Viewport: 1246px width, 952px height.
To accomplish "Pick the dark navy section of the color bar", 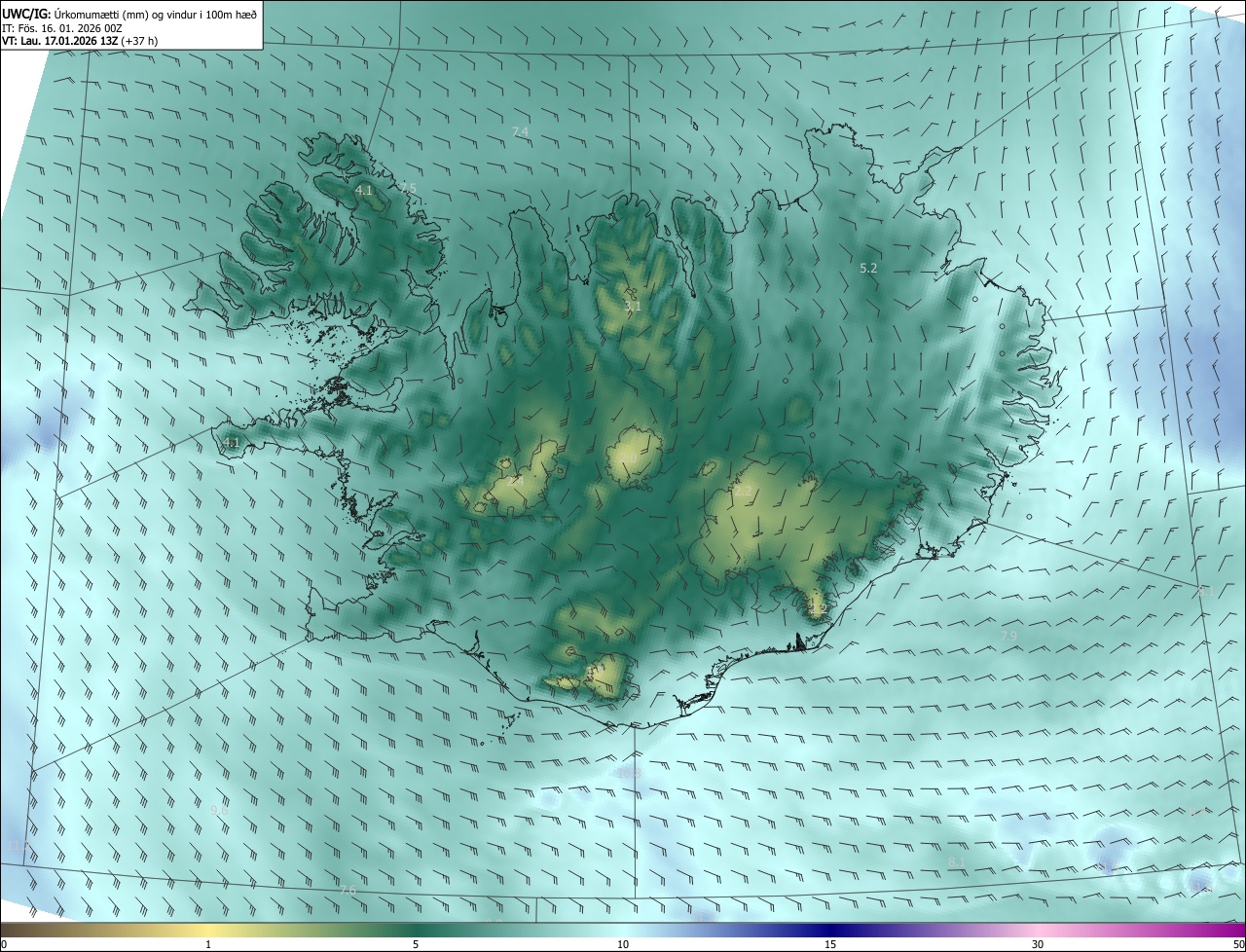I will pos(830,930).
